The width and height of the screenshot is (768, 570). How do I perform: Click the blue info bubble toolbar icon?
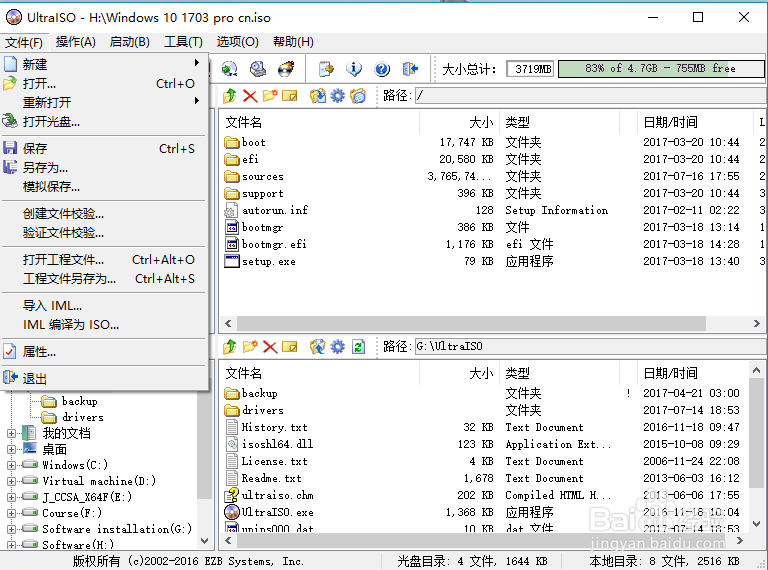tap(354, 69)
